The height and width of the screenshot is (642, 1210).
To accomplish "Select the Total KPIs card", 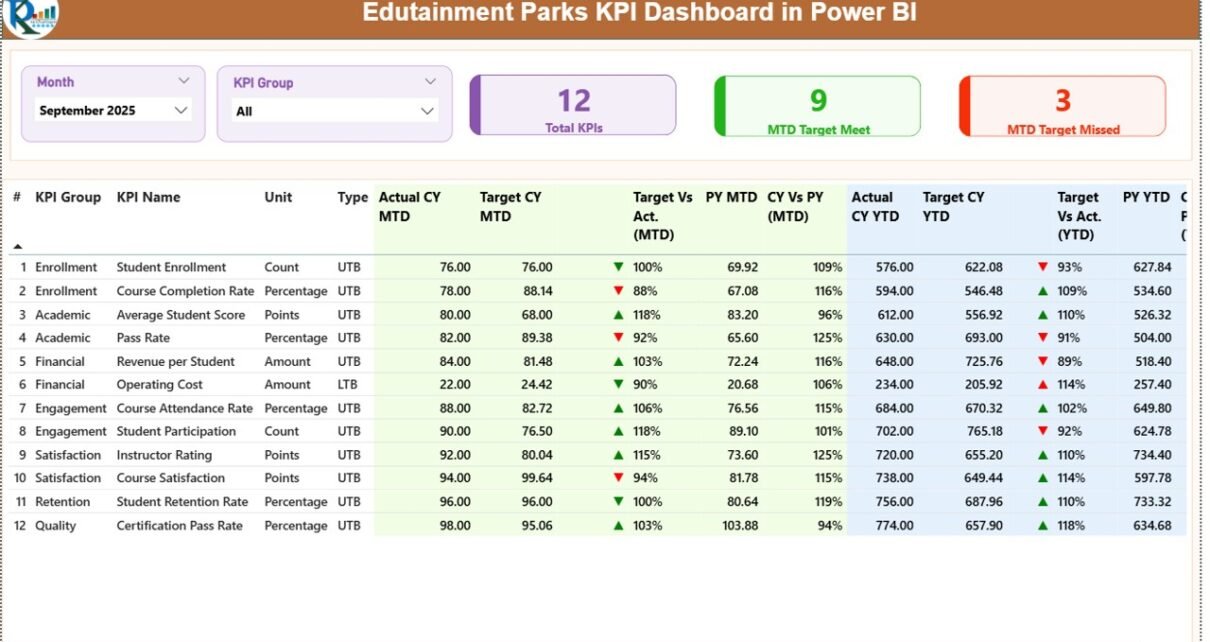I will point(574,106).
